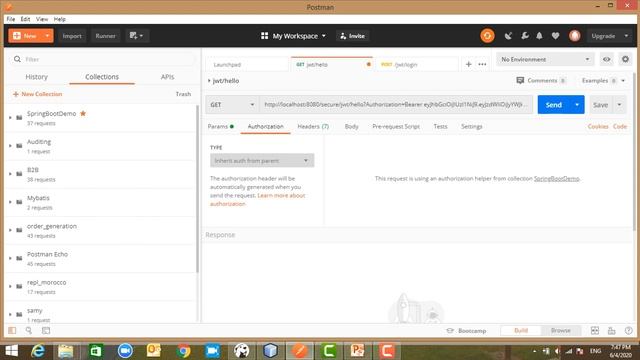Toggle the sidebar icon in status bar
This screenshot has width=640, height=360.
(12, 331)
